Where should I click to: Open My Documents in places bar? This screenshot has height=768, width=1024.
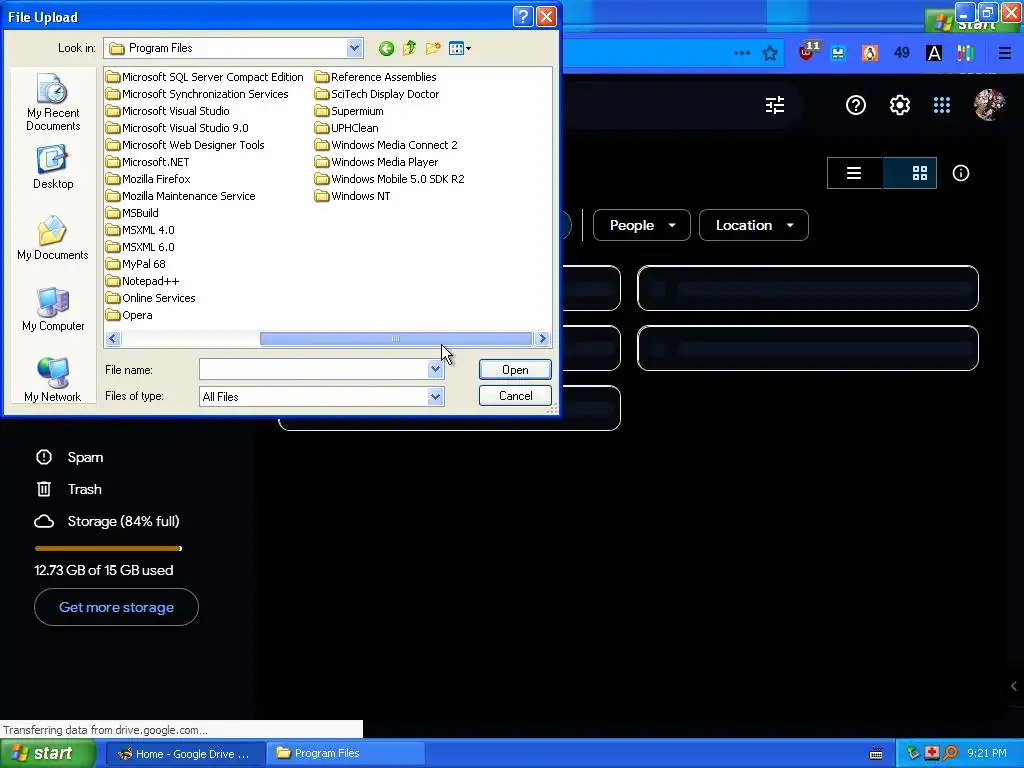pyautogui.click(x=53, y=238)
